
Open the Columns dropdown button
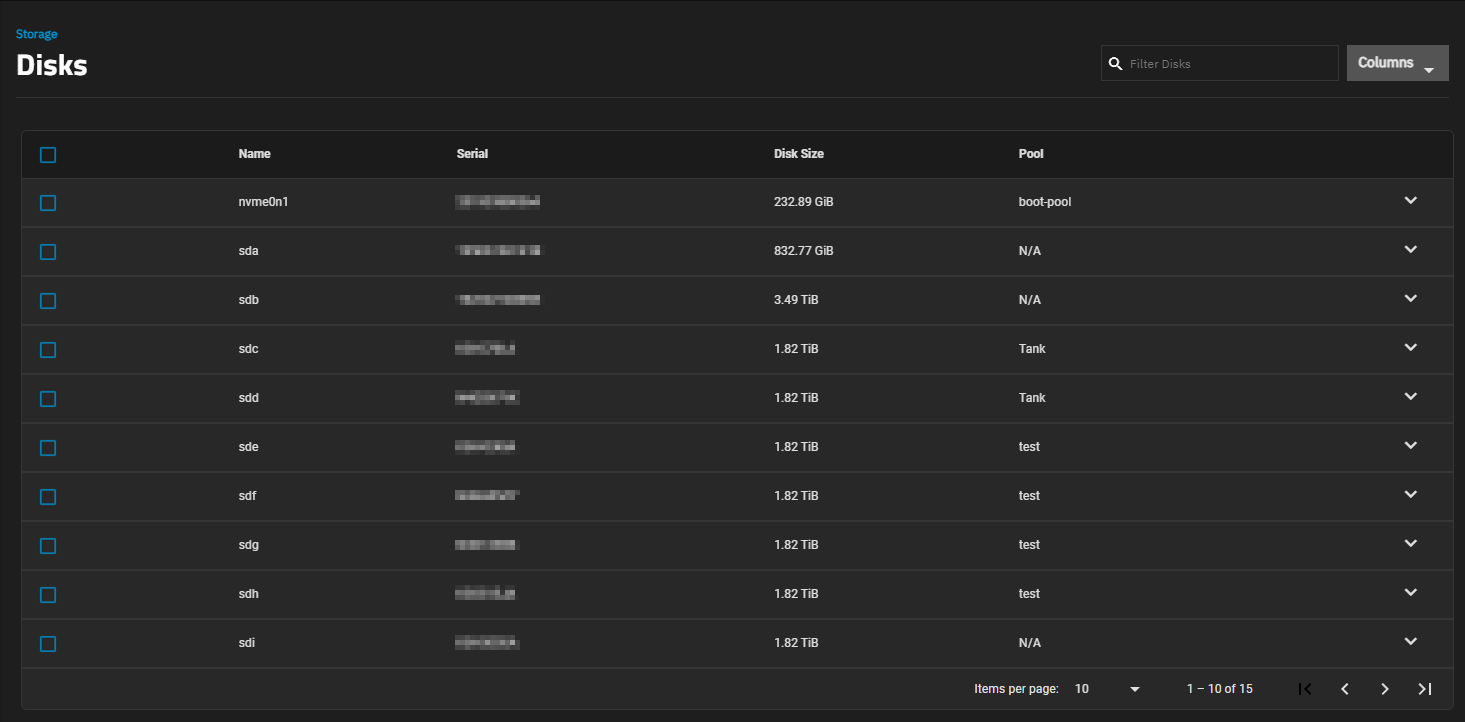click(x=1397, y=63)
